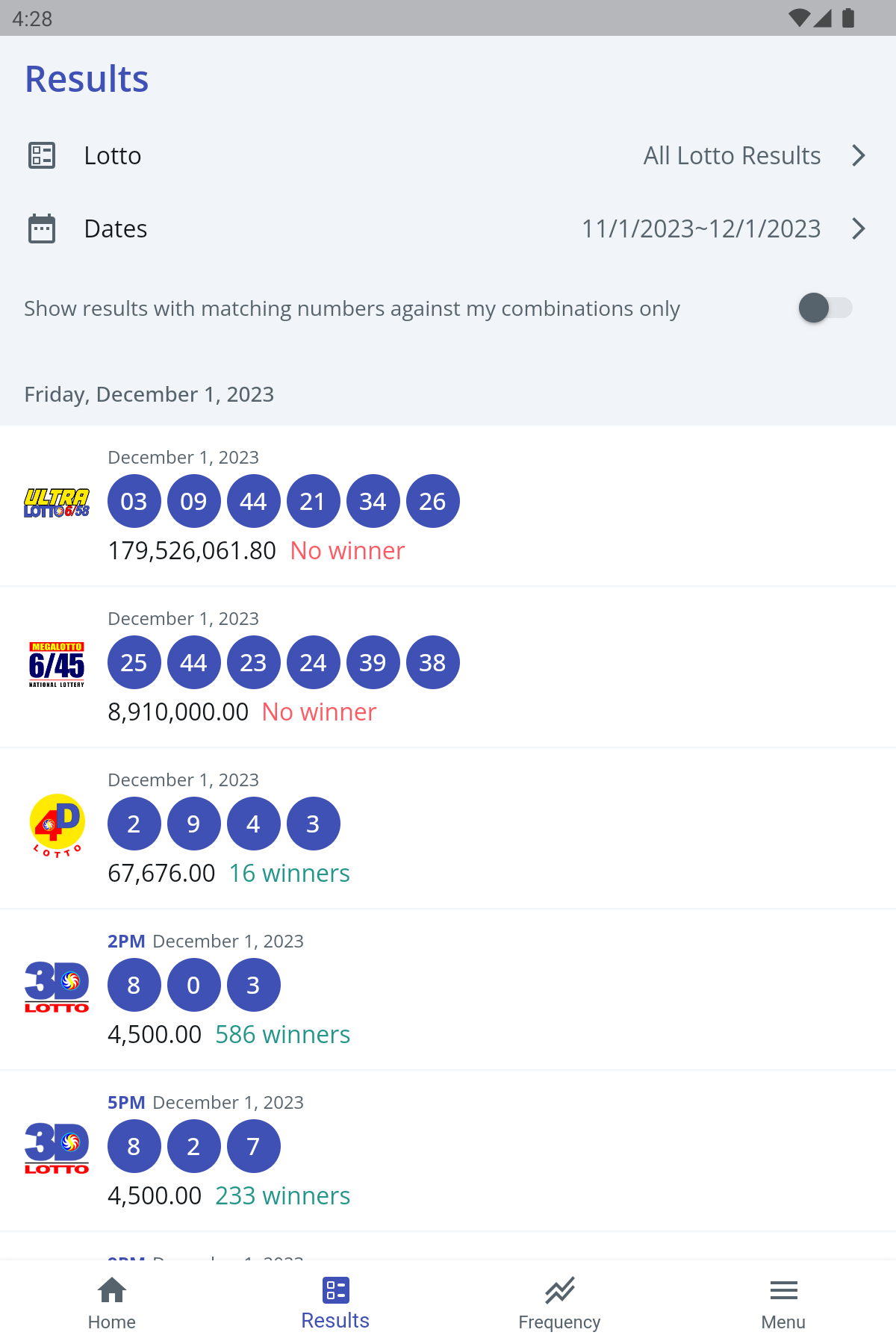The image size is (896, 1344).
Task: Select the 4D Lotto logo
Action: coord(57,825)
